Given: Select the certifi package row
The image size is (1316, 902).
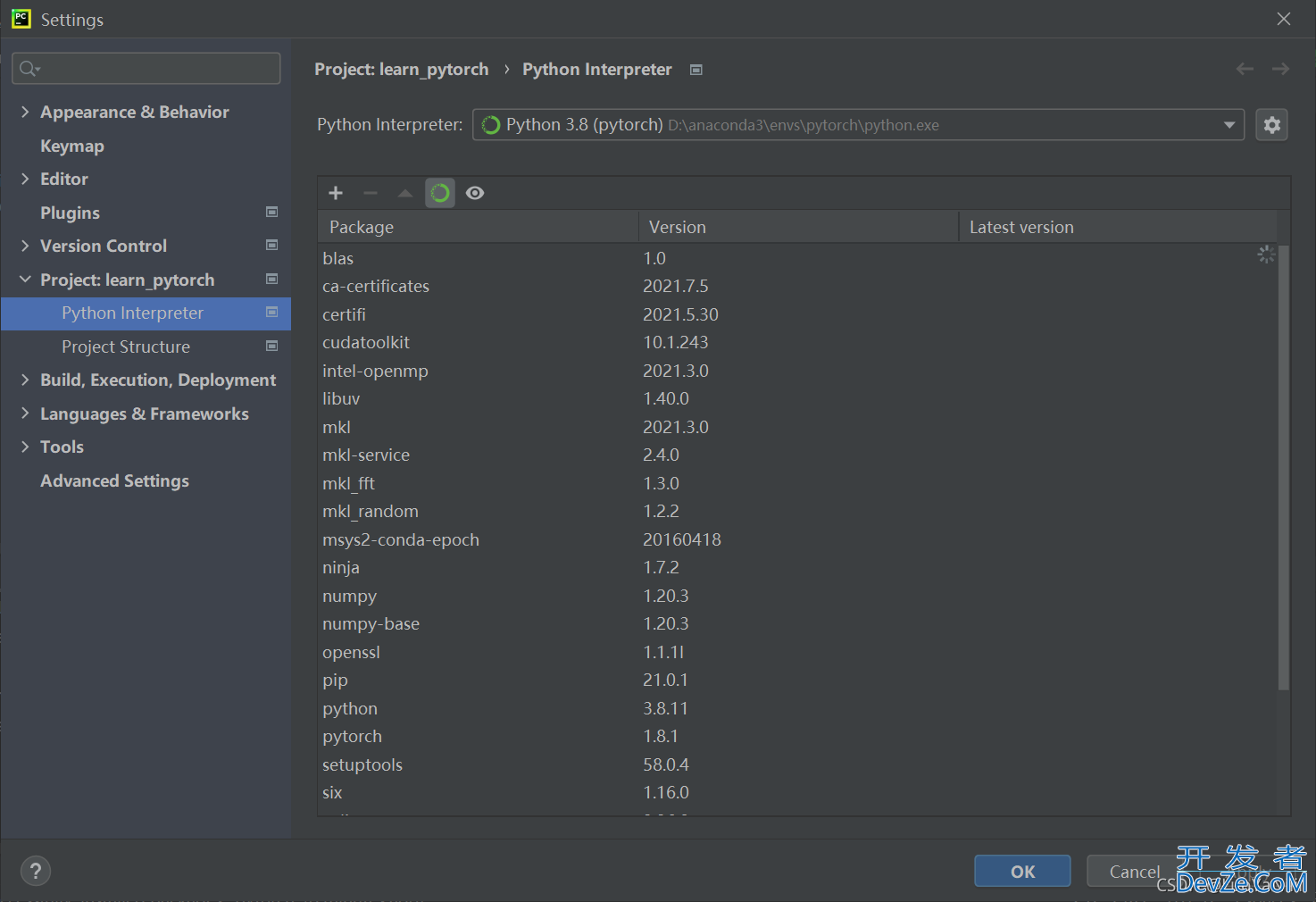Looking at the screenshot, I should tap(797, 314).
